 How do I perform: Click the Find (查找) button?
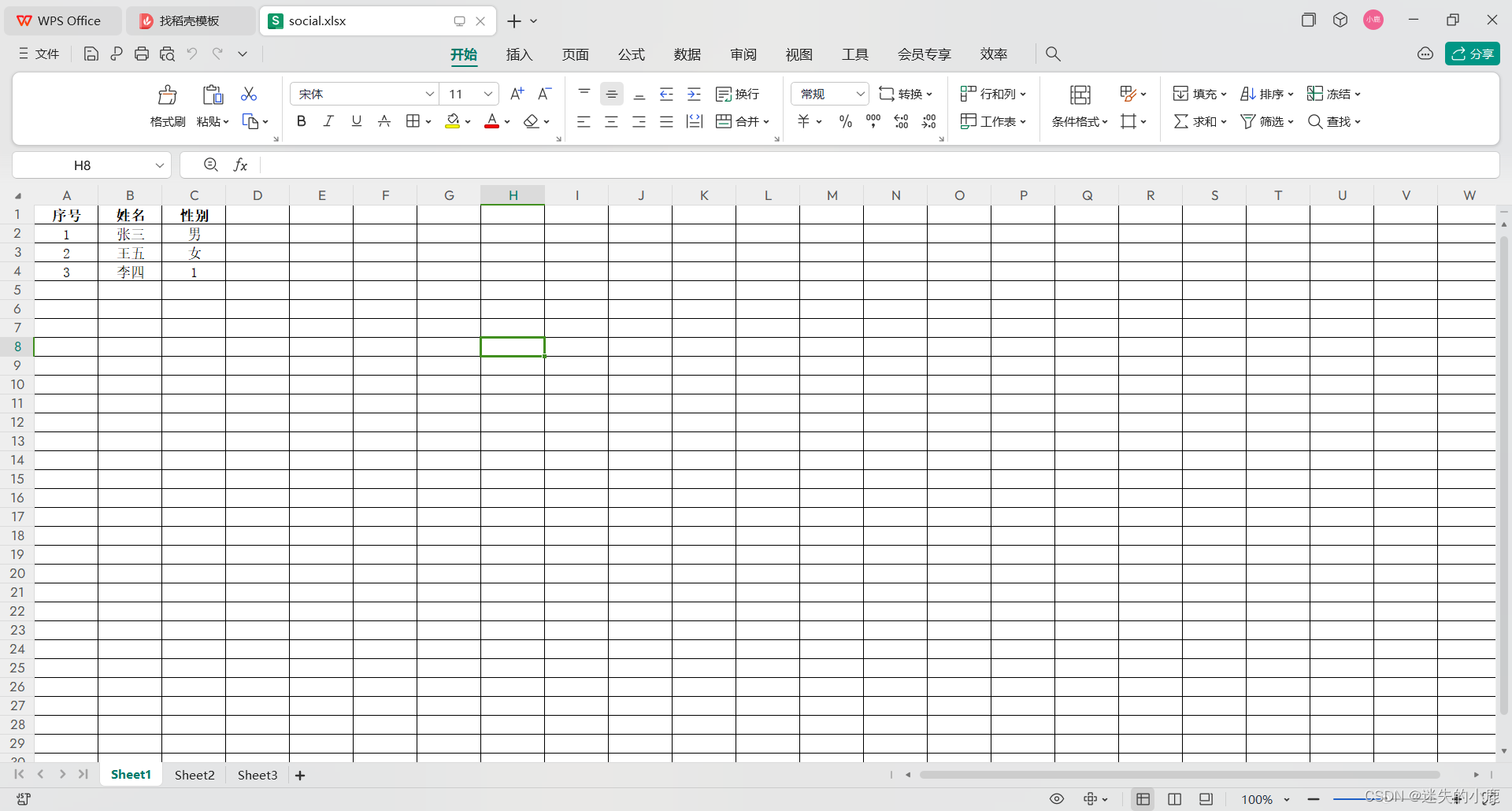[1334, 121]
